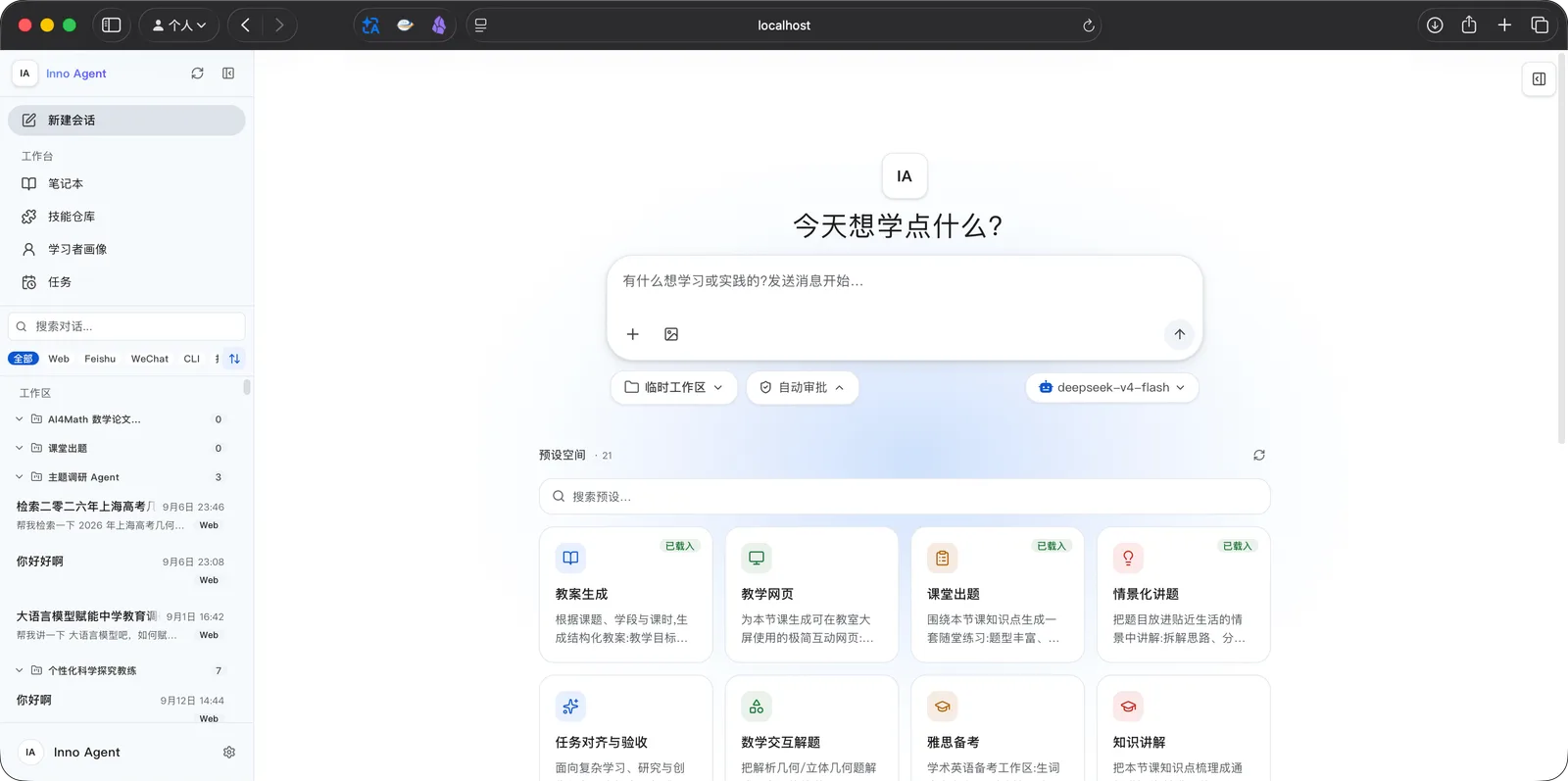Click the Safari share icon
Viewport: 1568px width, 781px height.
coord(1469,25)
